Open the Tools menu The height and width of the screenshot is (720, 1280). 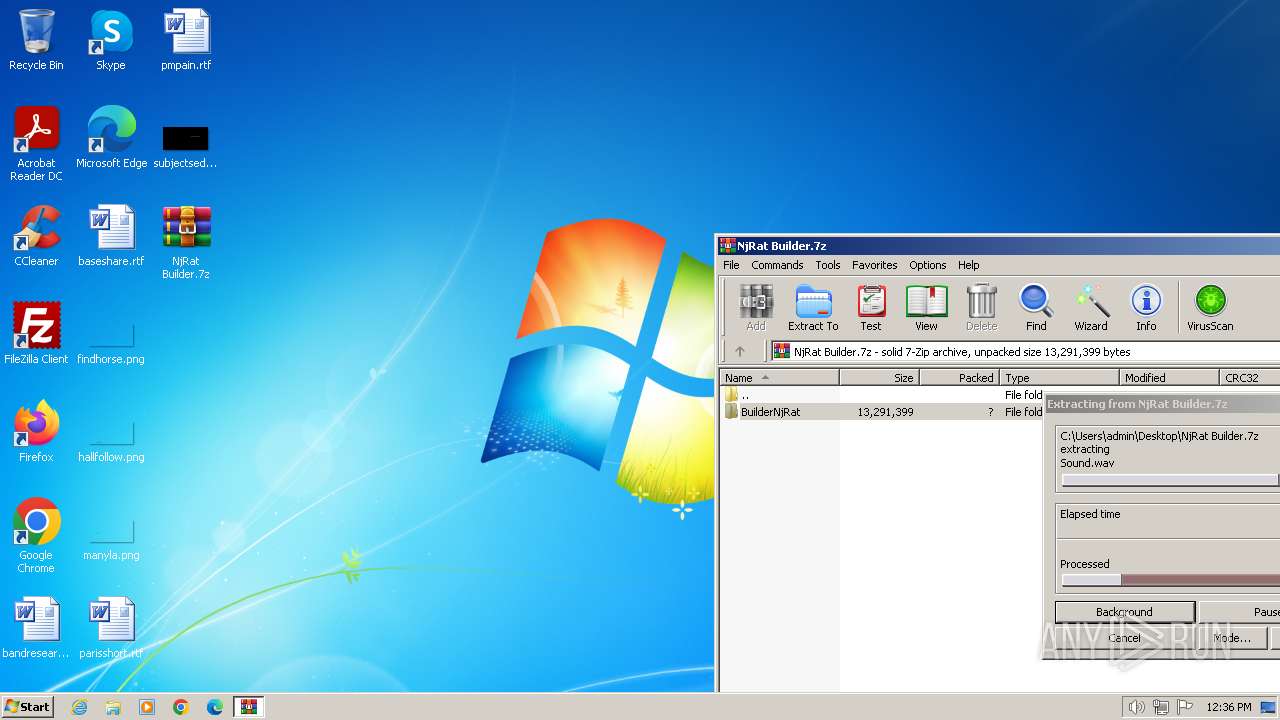(827, 265)
